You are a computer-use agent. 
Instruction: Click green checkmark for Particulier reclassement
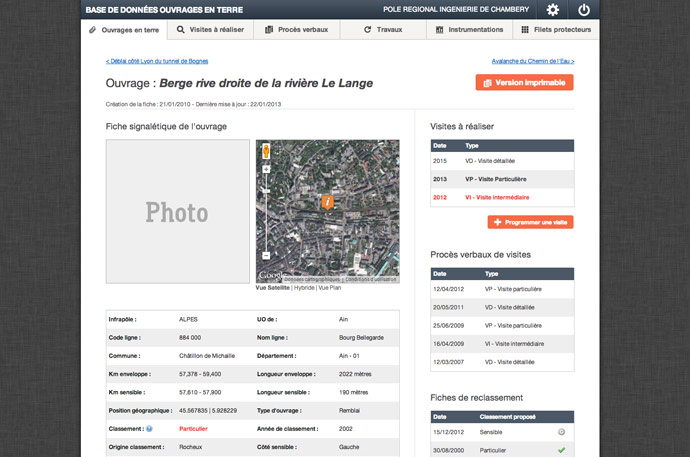[x=561, y=450]
